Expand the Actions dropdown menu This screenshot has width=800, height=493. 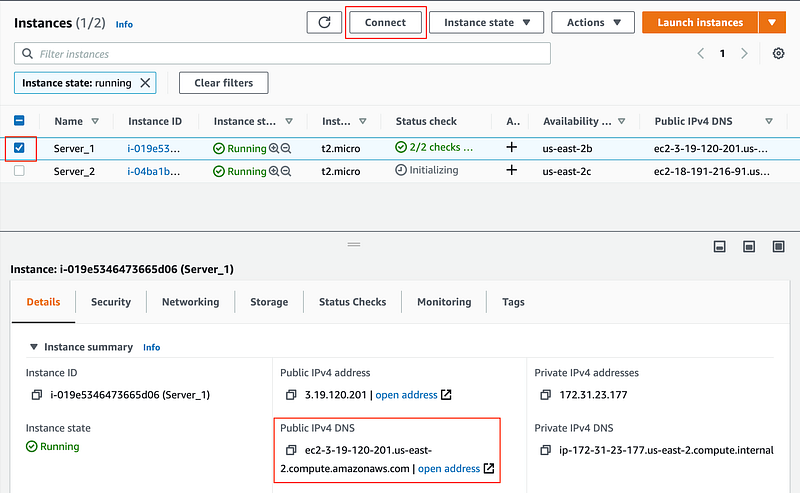pyautogui.click(x=594, y=23)
